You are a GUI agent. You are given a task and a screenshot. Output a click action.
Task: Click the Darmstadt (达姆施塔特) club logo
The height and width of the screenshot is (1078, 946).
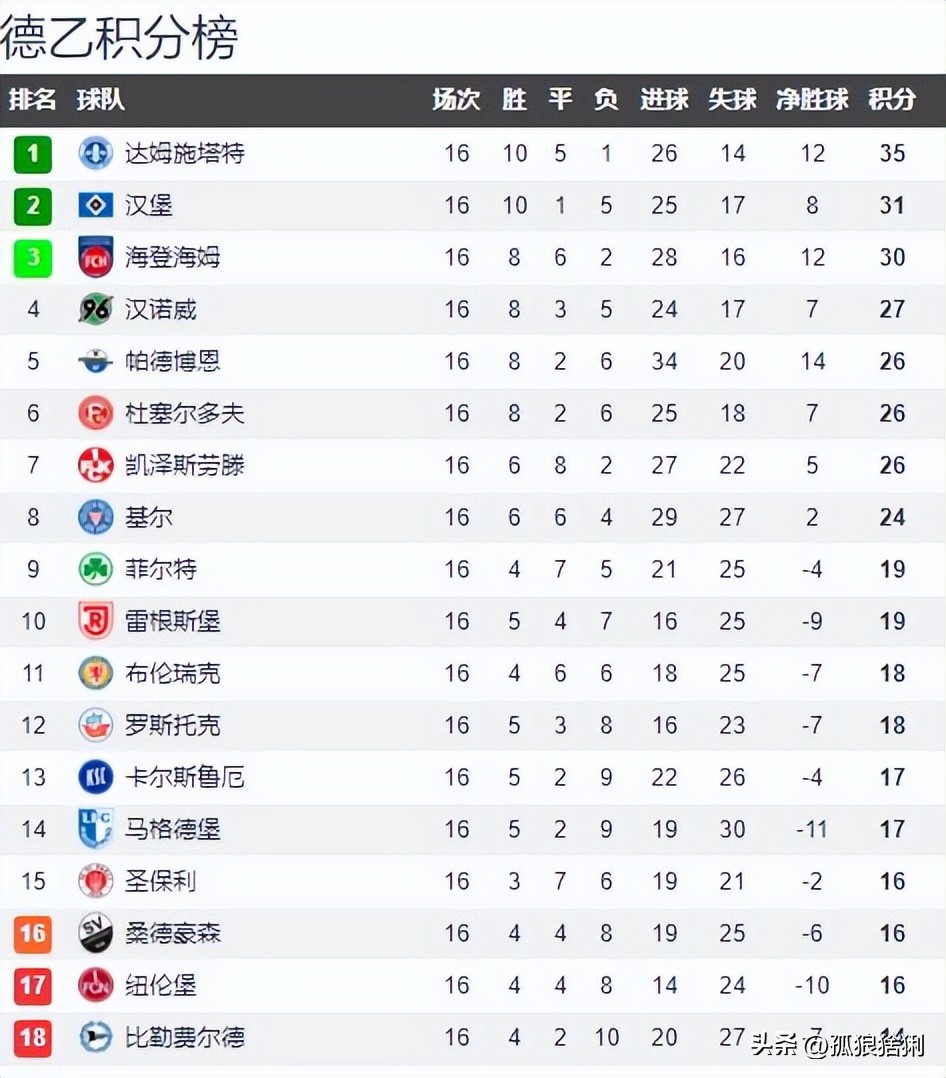coord(96,153)
